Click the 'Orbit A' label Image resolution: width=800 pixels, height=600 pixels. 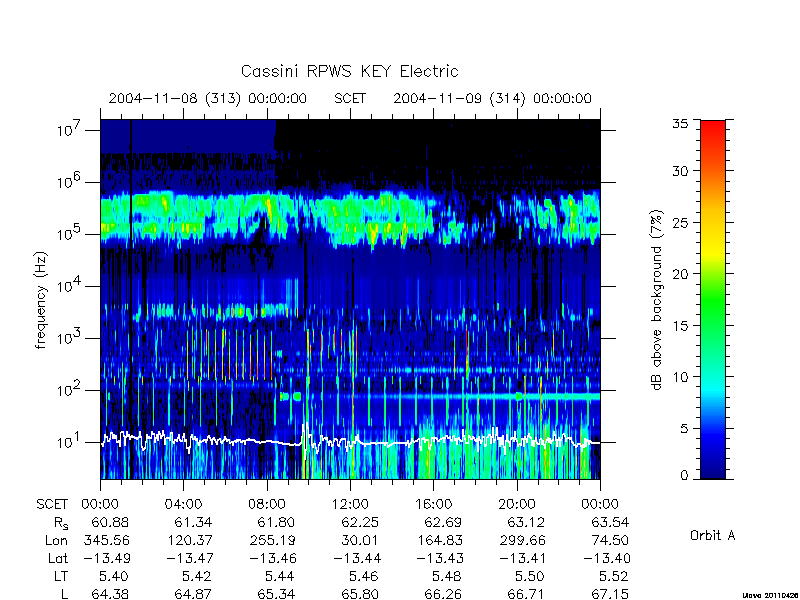(x=712, y=535)
